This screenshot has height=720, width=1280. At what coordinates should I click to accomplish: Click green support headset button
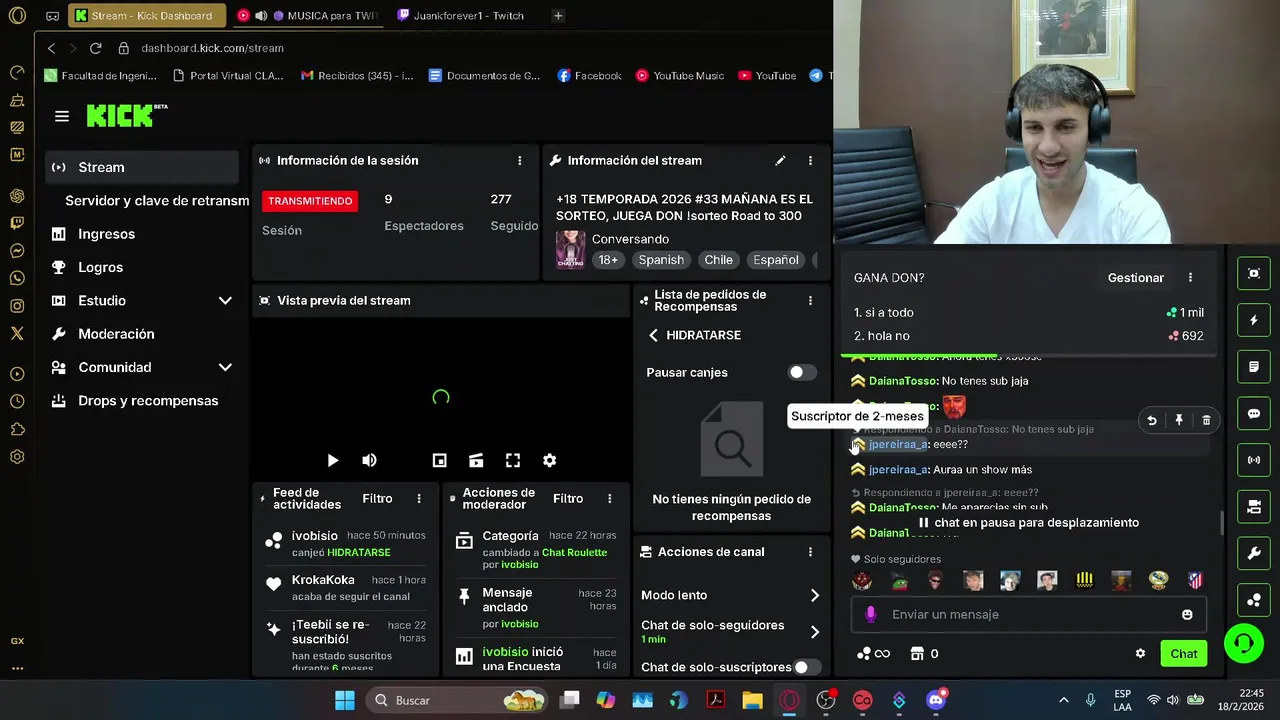[x=1244, y=643]
